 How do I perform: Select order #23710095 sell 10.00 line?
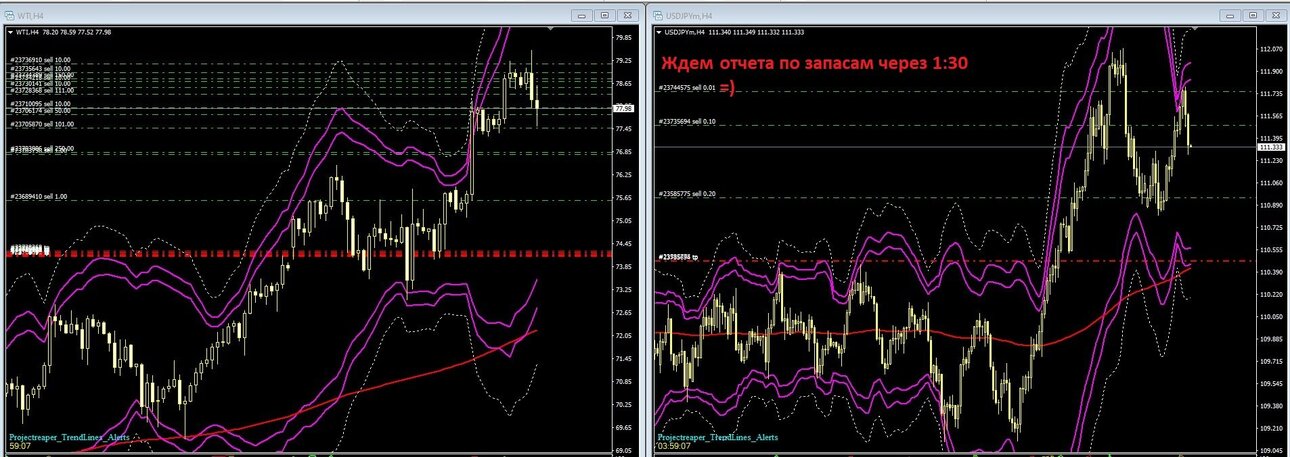(41, 104)
